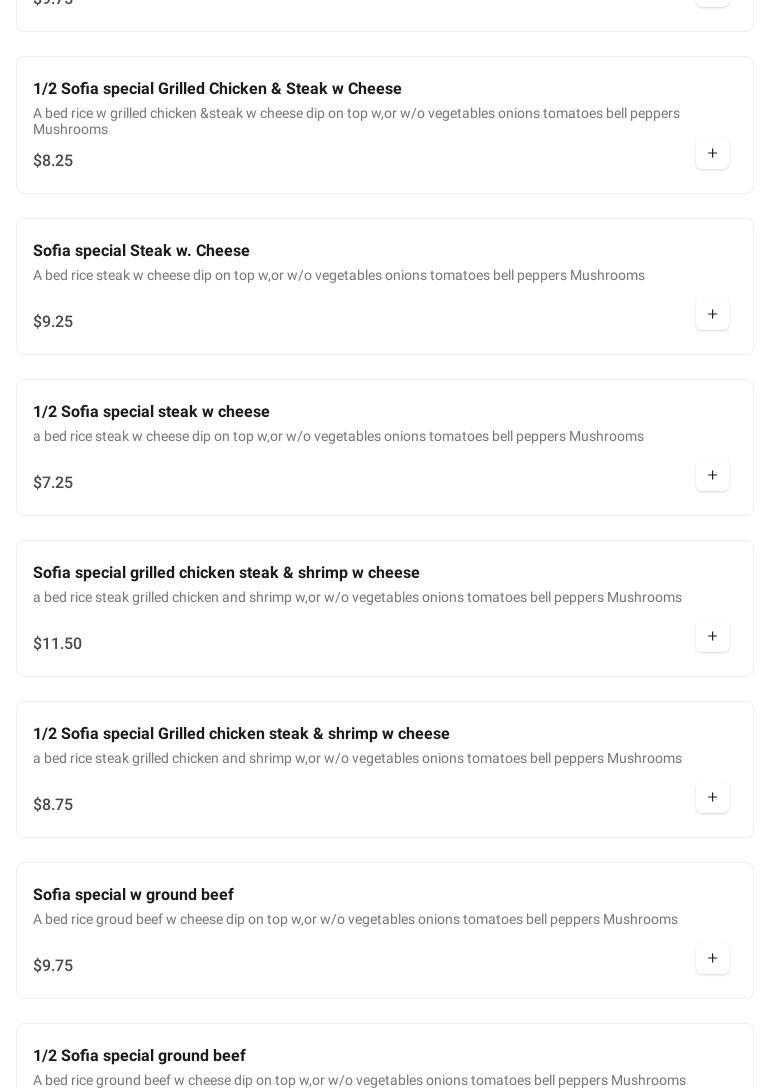This screenshot has height=1088, width=770.
Task: Add the $11.50 Sofia special with shrimp
Action: click(712, 637)
